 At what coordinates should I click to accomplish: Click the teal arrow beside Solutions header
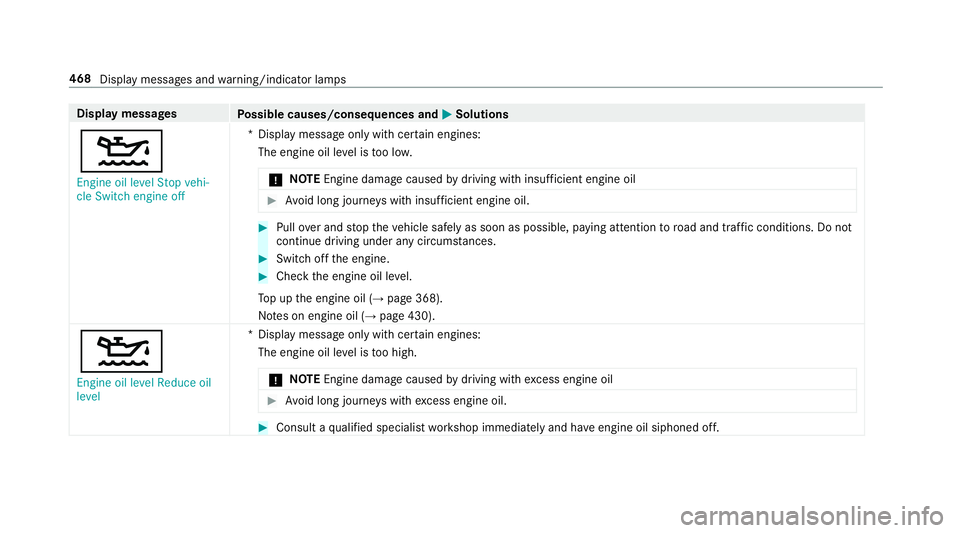click(x=446, y=114)
